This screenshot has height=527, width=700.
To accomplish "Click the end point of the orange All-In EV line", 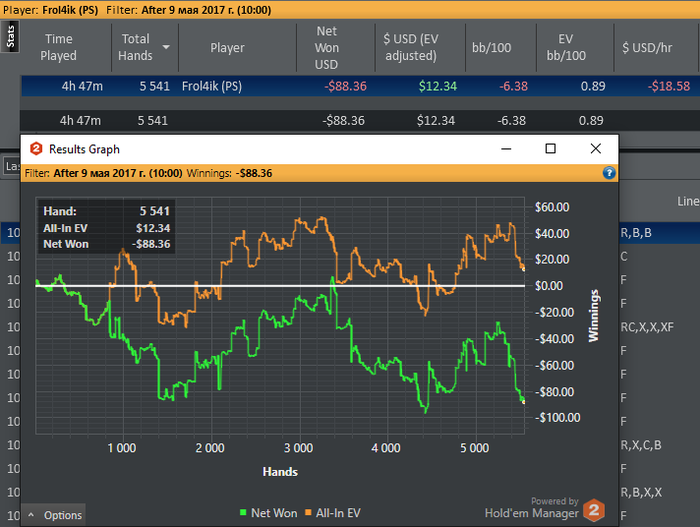I will pyautogui.click(x=523, y=269).
